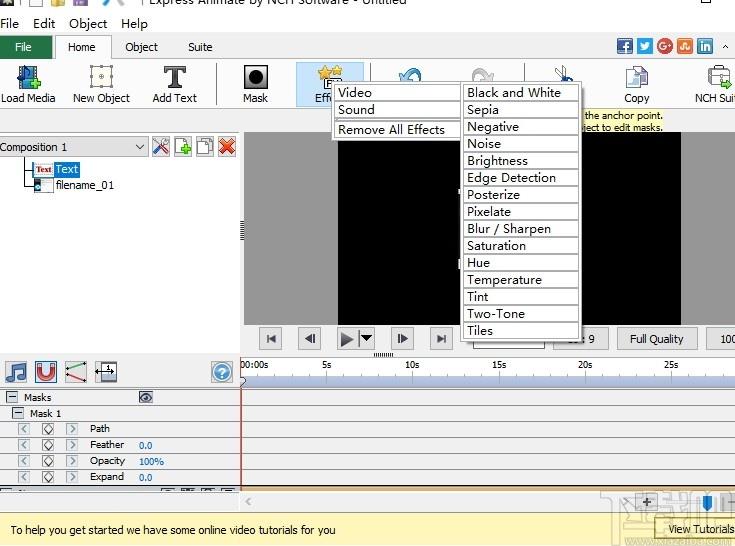Open the Composition 1 dropdown

[74, 147]
